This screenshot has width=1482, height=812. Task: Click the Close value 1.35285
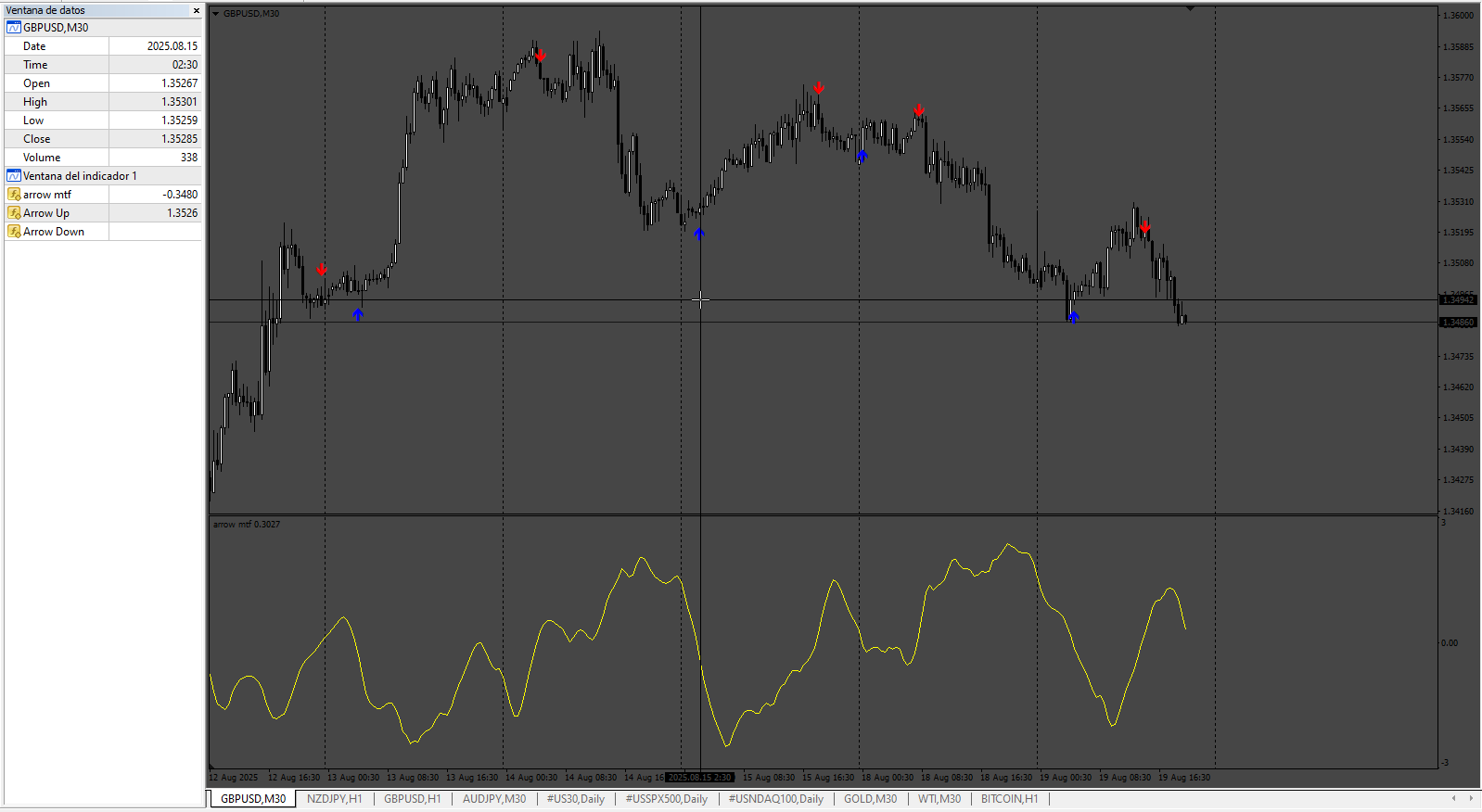coord(180,139)
